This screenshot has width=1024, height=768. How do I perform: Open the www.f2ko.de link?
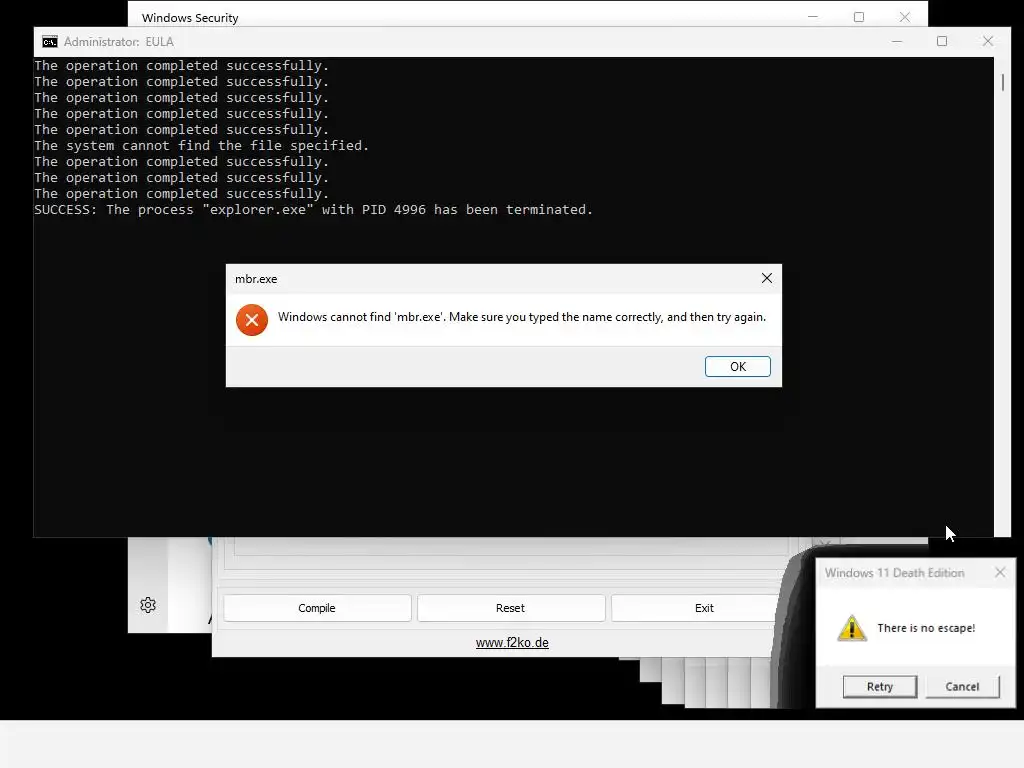[x=512, y=643]
